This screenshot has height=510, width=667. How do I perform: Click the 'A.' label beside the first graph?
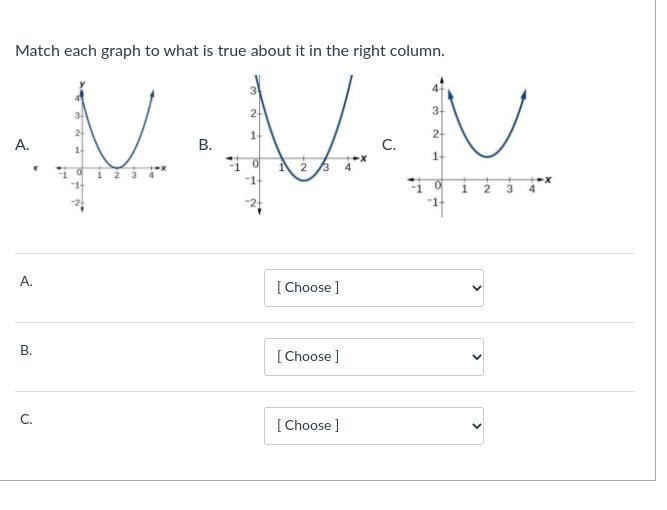[22, 145]
